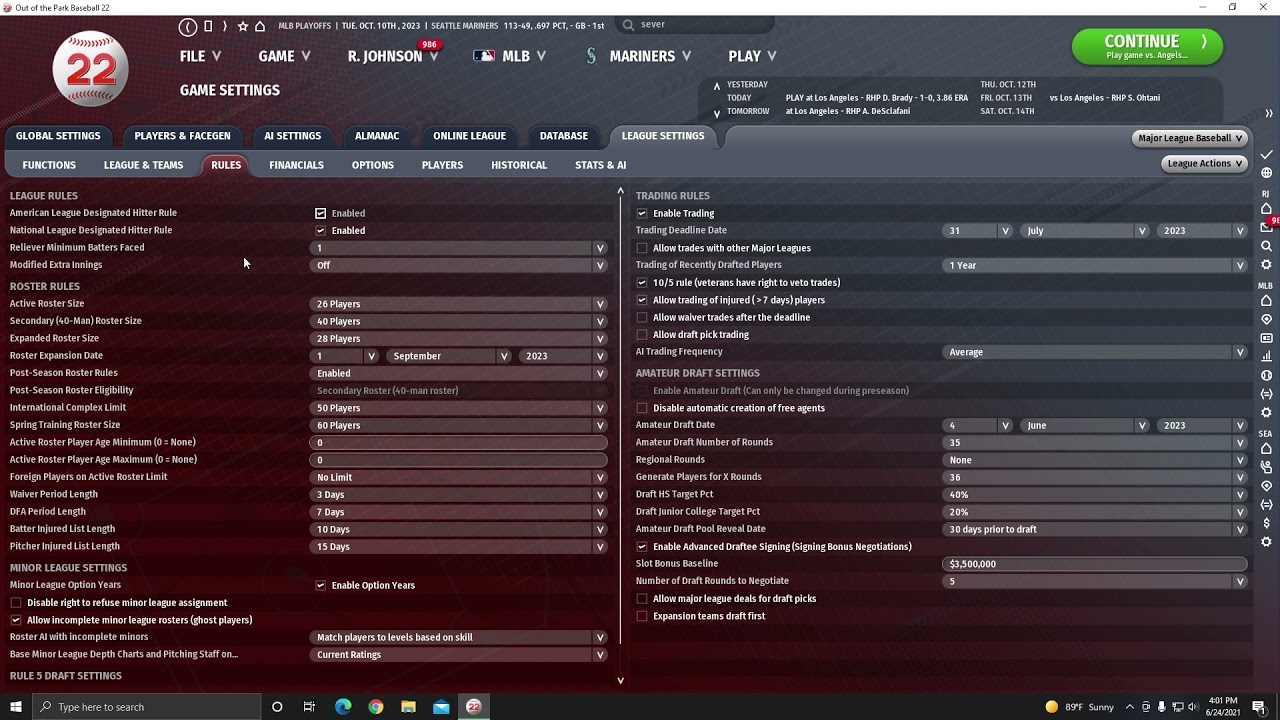
Task: Click the gear icon at bottom of SEA section
Action: [x=1266, y=542]
